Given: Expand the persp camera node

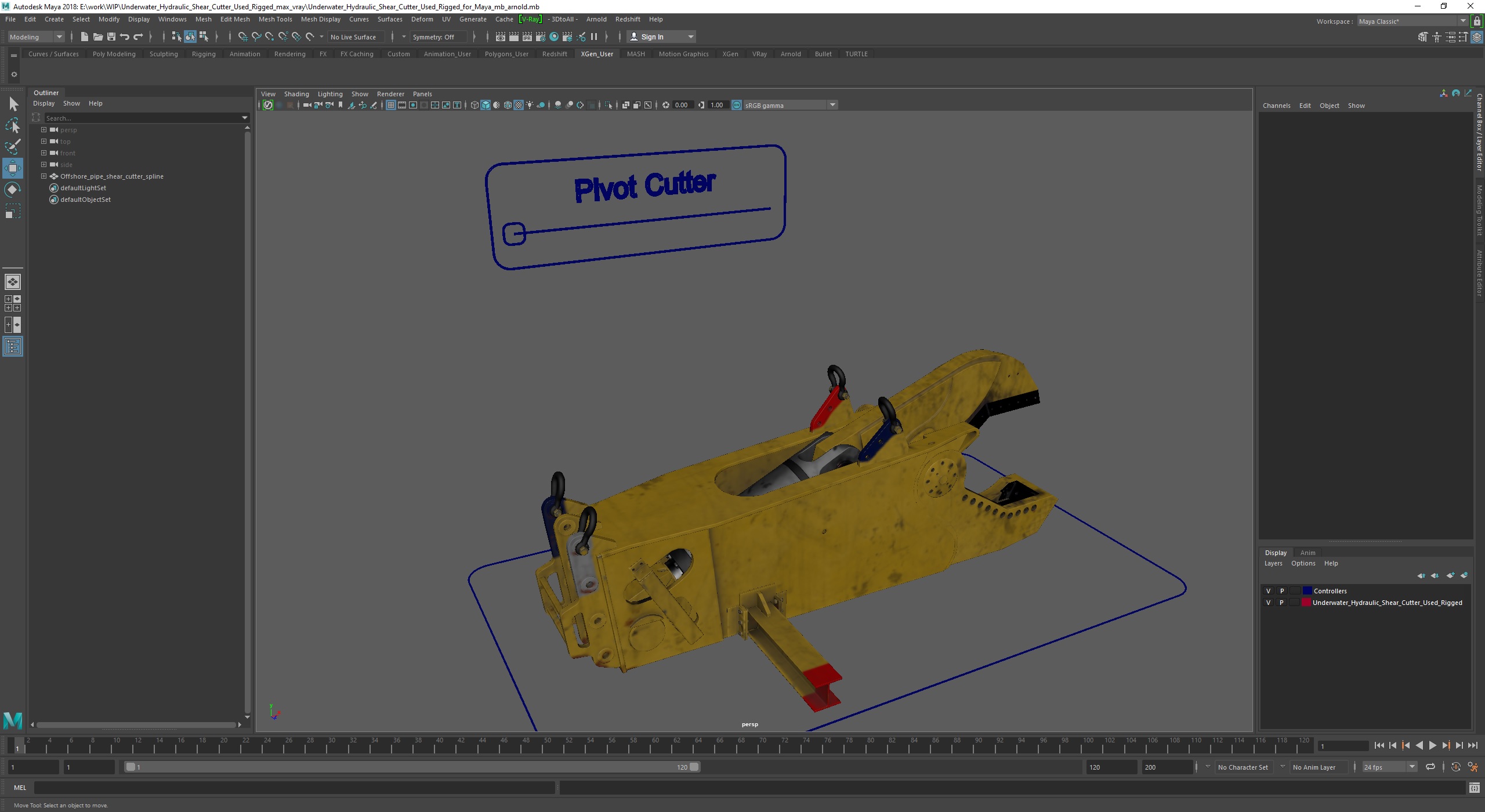Looking at the screenshot, I should click(x=44, y=130).
